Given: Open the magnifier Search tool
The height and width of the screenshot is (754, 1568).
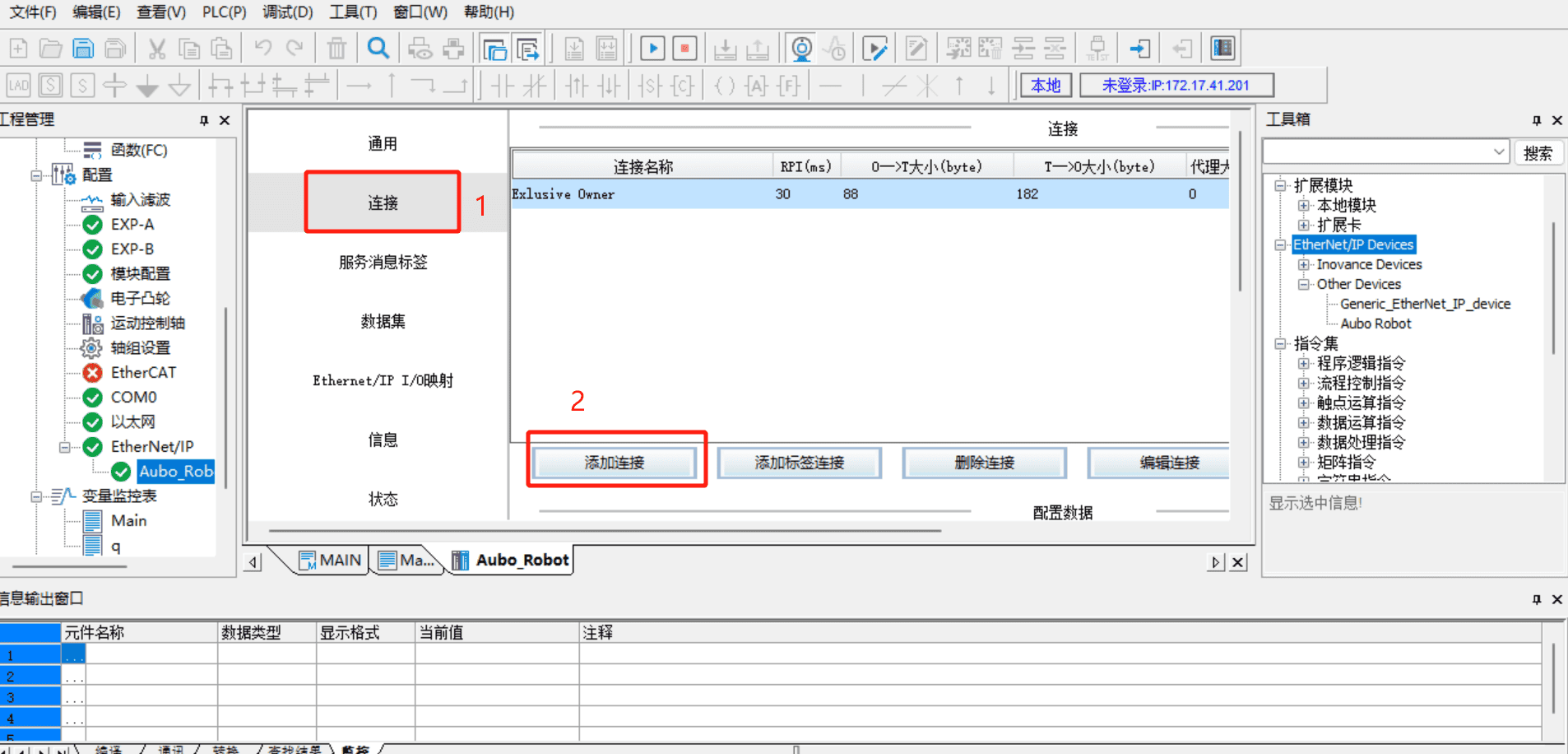Looking at the screenshot, I should pyautogui.click(x=378, y=49).
